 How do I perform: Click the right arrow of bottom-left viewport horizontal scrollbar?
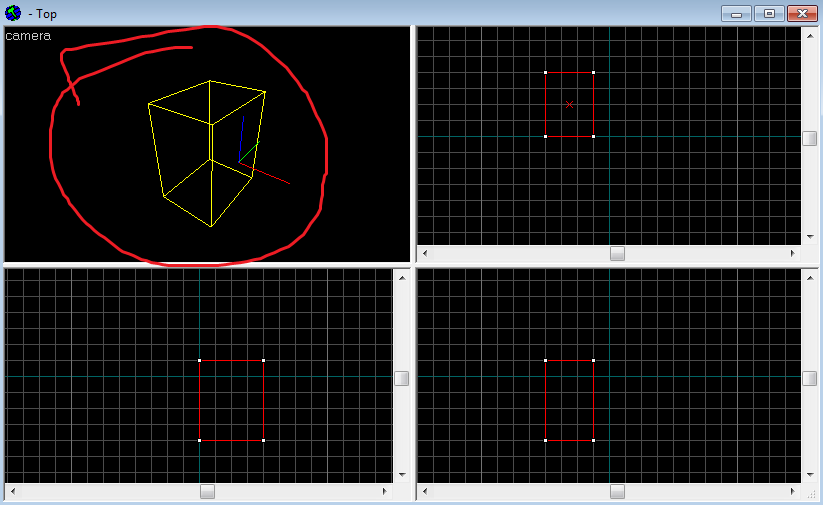[x=385, y=491]
